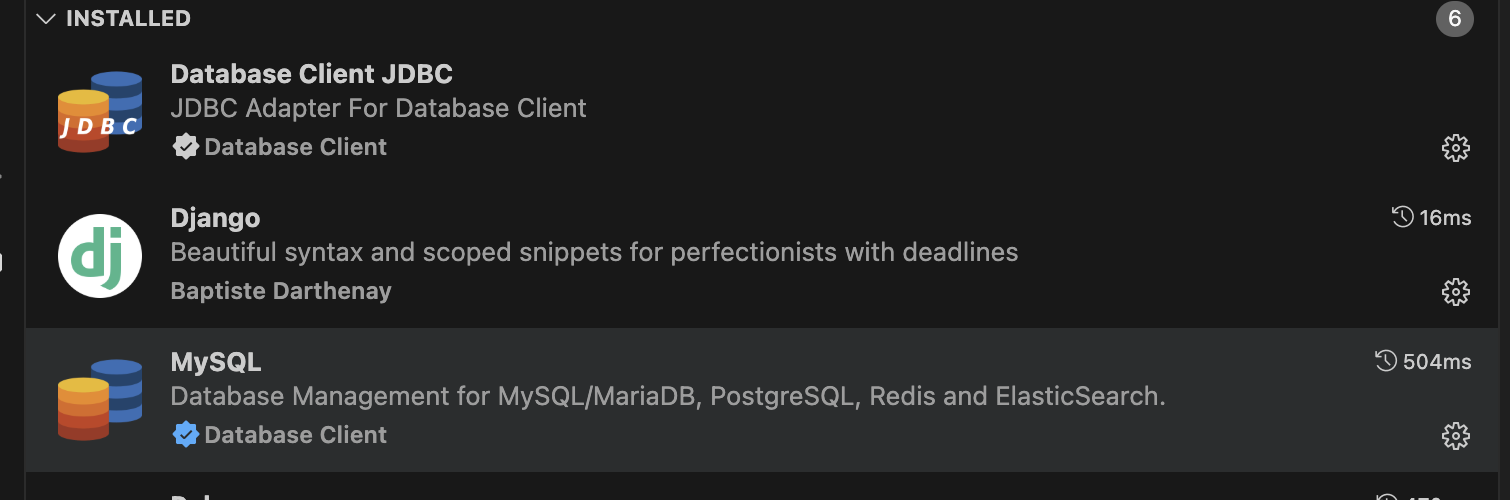
Task: Open the Django extension title
Action: point(215,218)
